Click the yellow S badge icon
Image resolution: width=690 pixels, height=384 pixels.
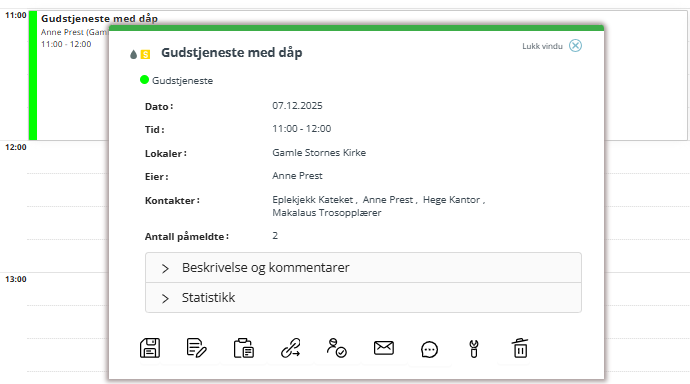pos(145,55)
